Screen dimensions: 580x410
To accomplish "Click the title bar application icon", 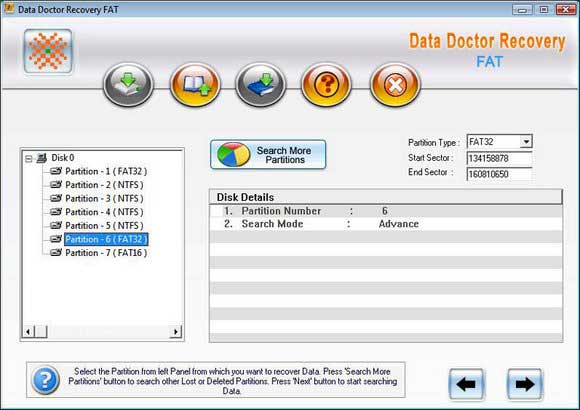I will coord(9,9).
